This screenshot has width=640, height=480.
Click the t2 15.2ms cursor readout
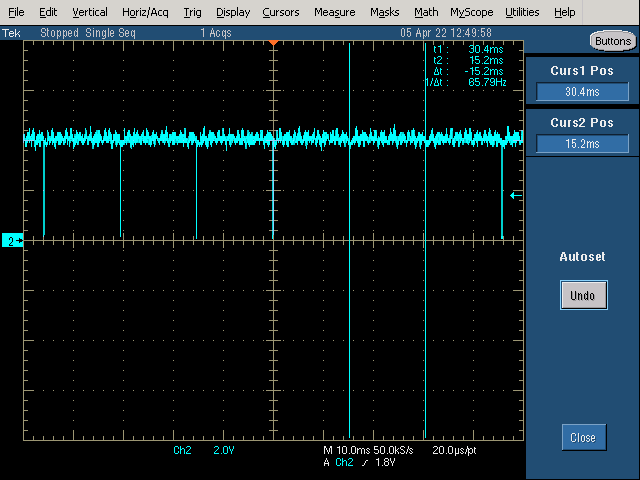pyautogui.click(x=468, y=60)
